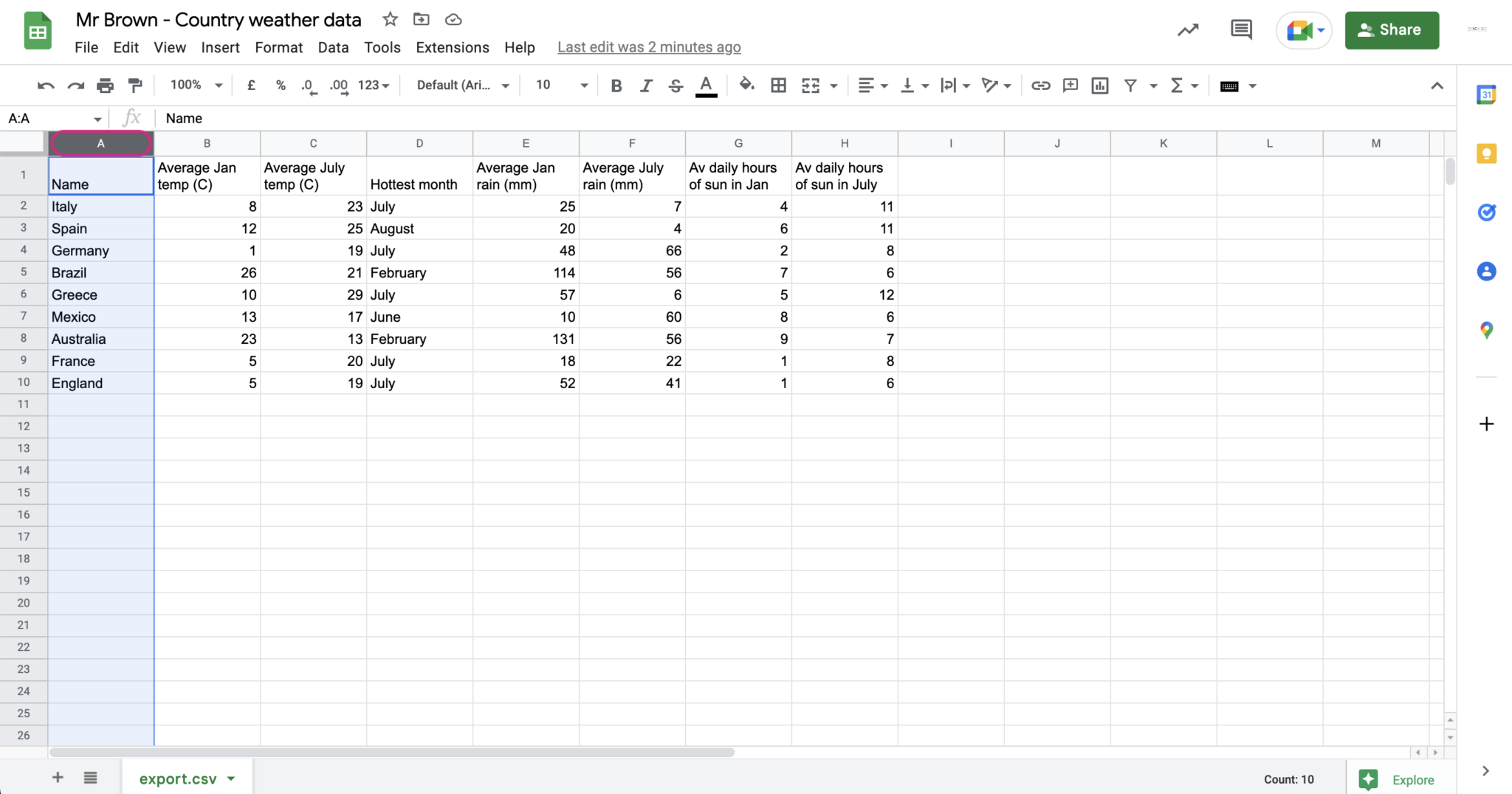Star the Country weather data spreadsheet
Screen dimensions: 1512x794
[390, 19]
